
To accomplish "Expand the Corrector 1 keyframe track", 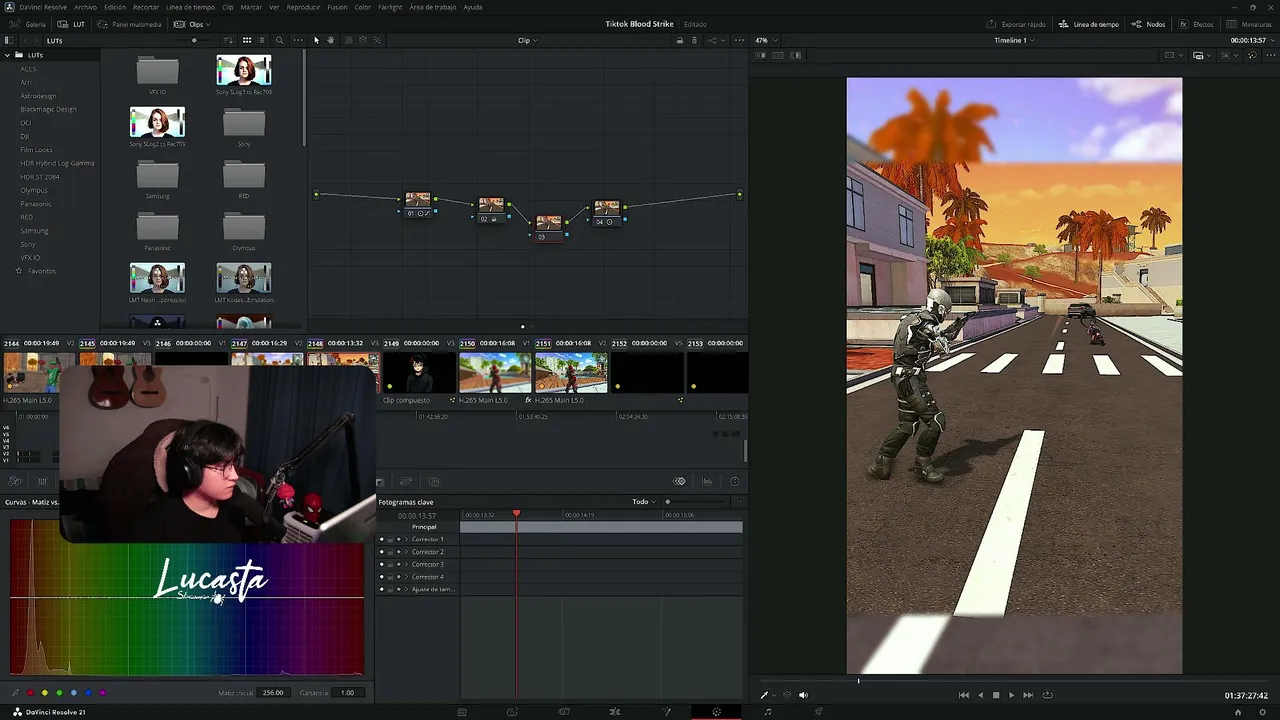I will point(407,539).
